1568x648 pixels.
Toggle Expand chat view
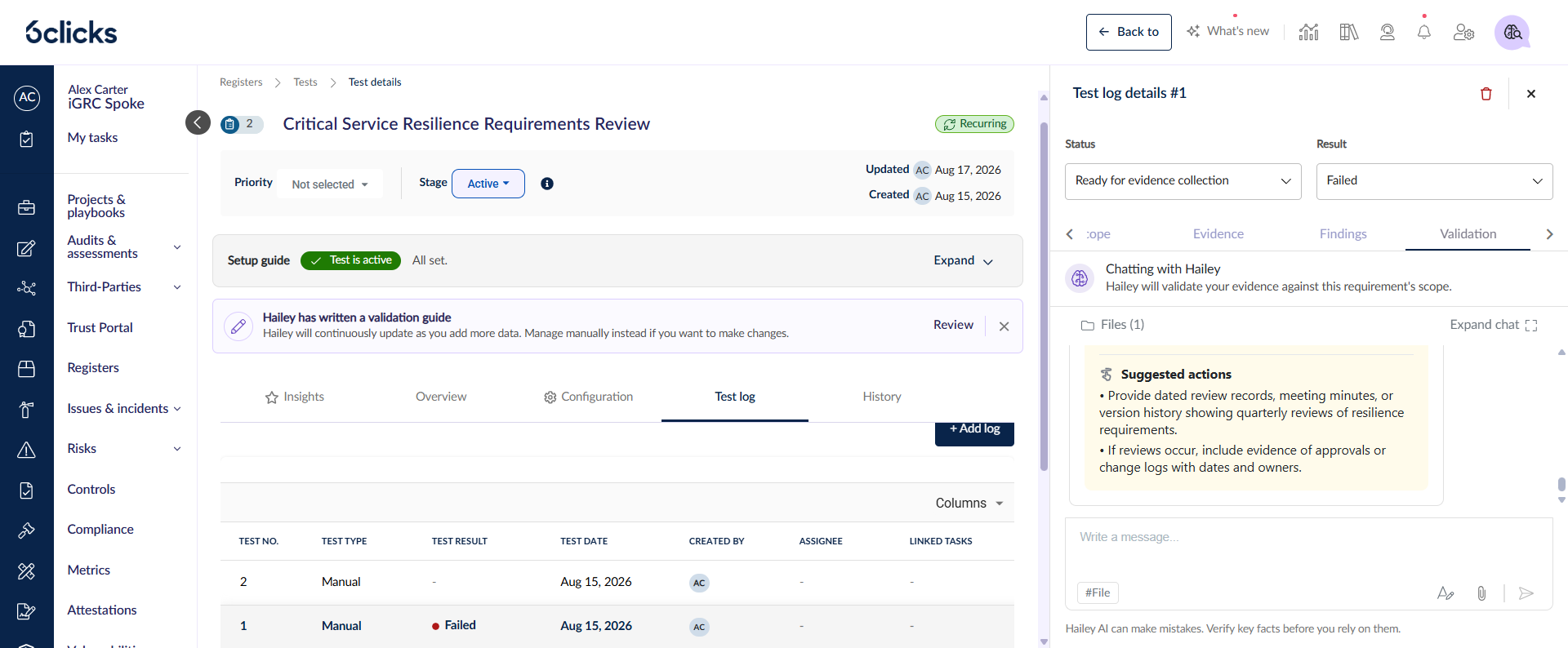pyautogui.click(x=1493, y=325)
